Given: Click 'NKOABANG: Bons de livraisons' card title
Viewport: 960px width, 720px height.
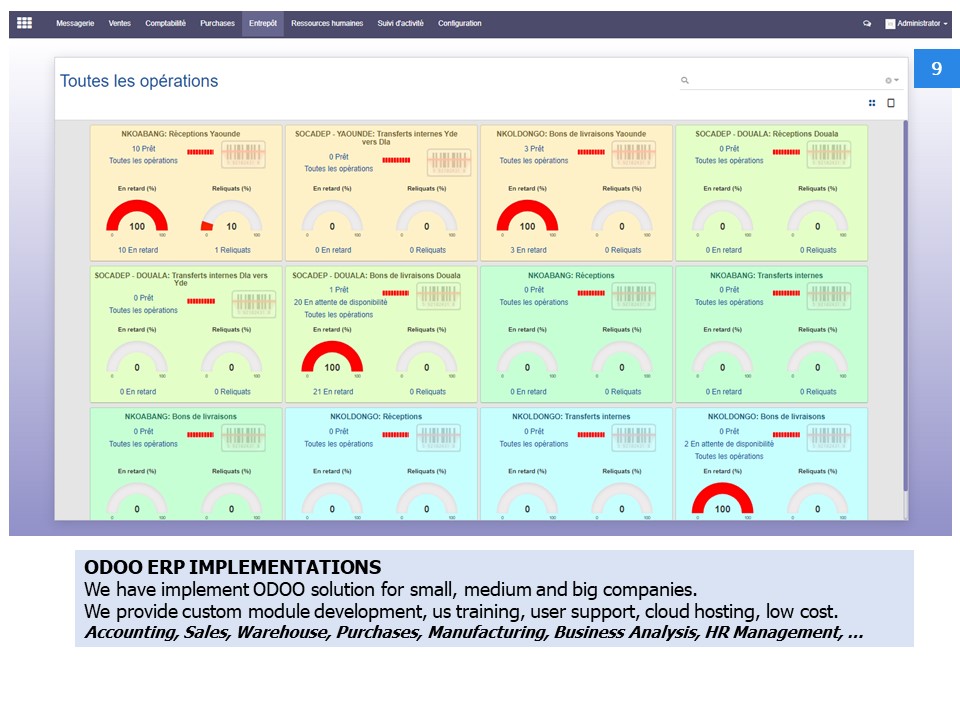Looking at the screenshot, I should coord(181,417).
